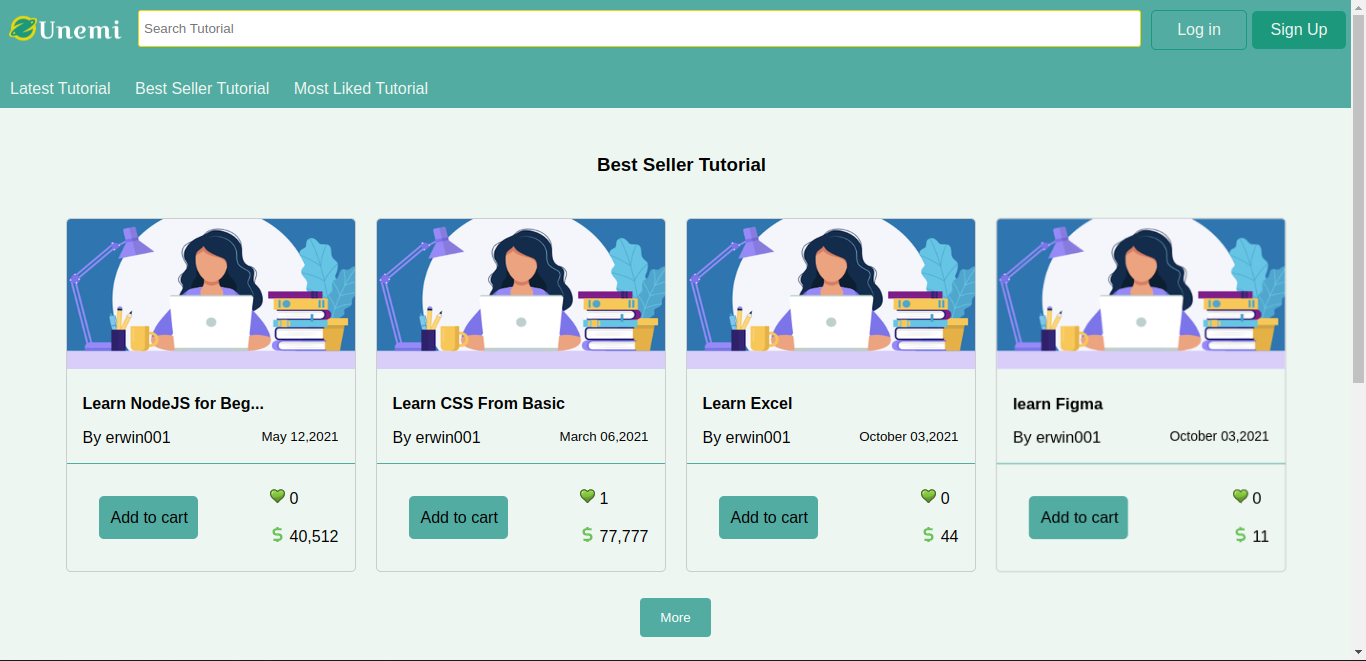Tap the heart icon for Learn Excel
This screenshot has width=1366, height=661.
pyautogui.click(x=928, y=496)
